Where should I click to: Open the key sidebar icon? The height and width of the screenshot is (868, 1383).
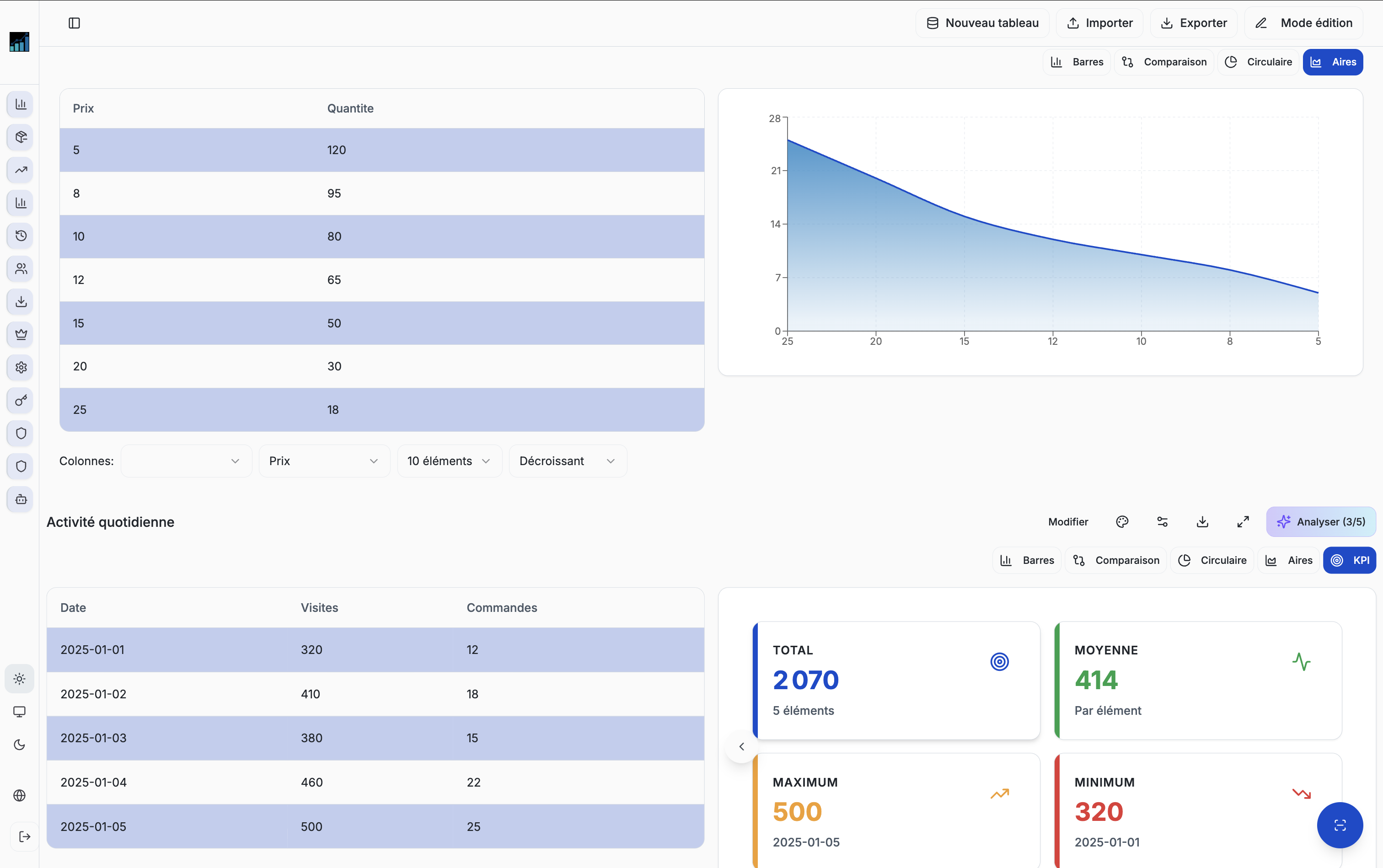point(21,400)
